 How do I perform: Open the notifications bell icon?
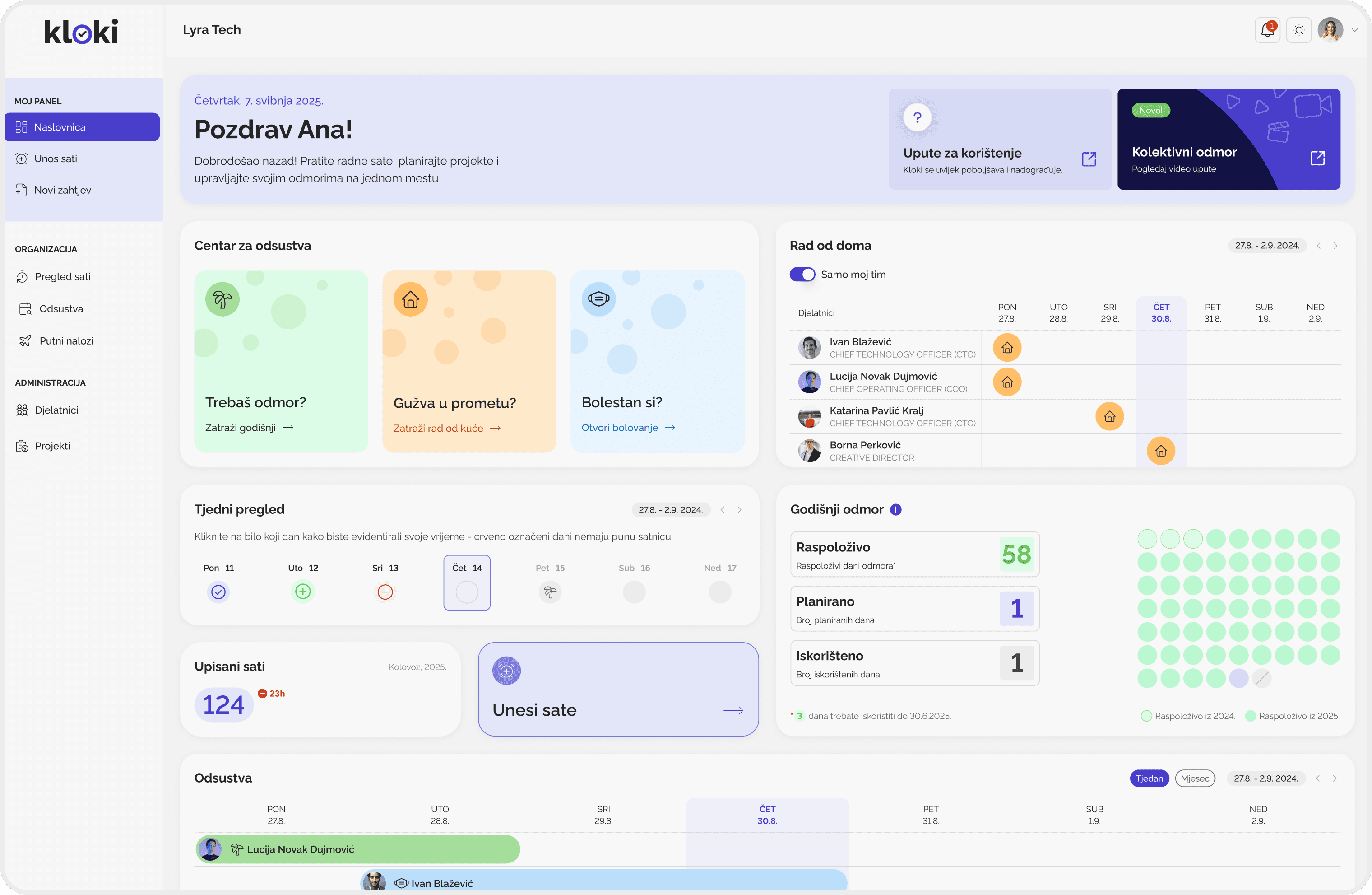[x=1267, y=29]
